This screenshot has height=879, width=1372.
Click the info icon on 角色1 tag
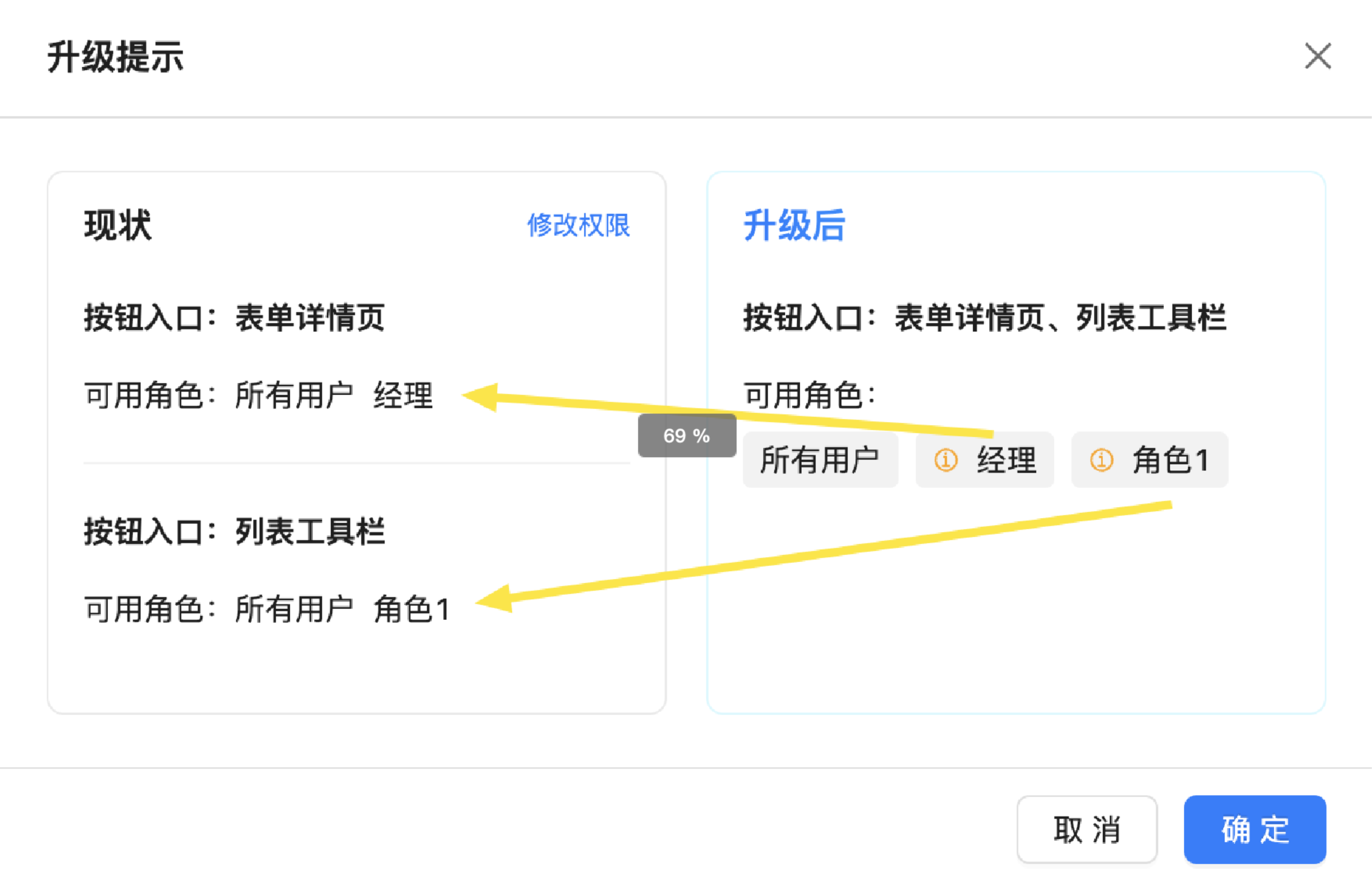1101,460
